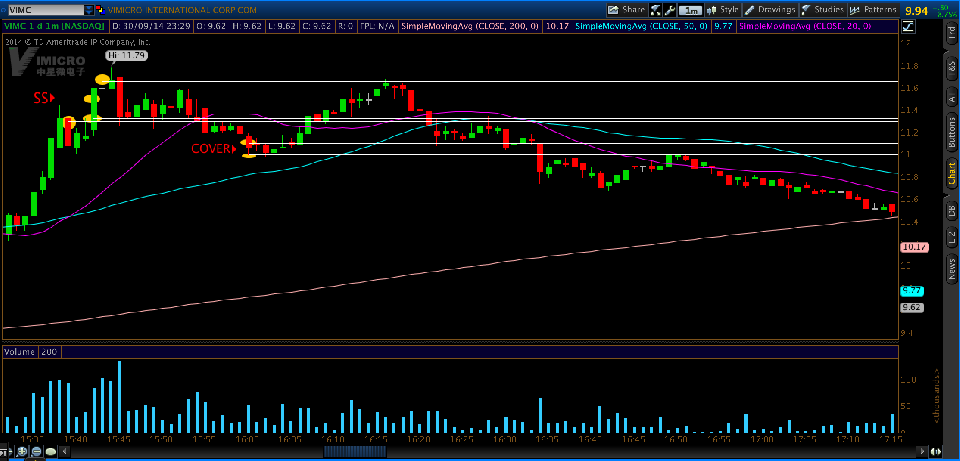Switch to the News sidebar tab
The width and height of the screenshot is (960, 461).
[x=952, y=265]
